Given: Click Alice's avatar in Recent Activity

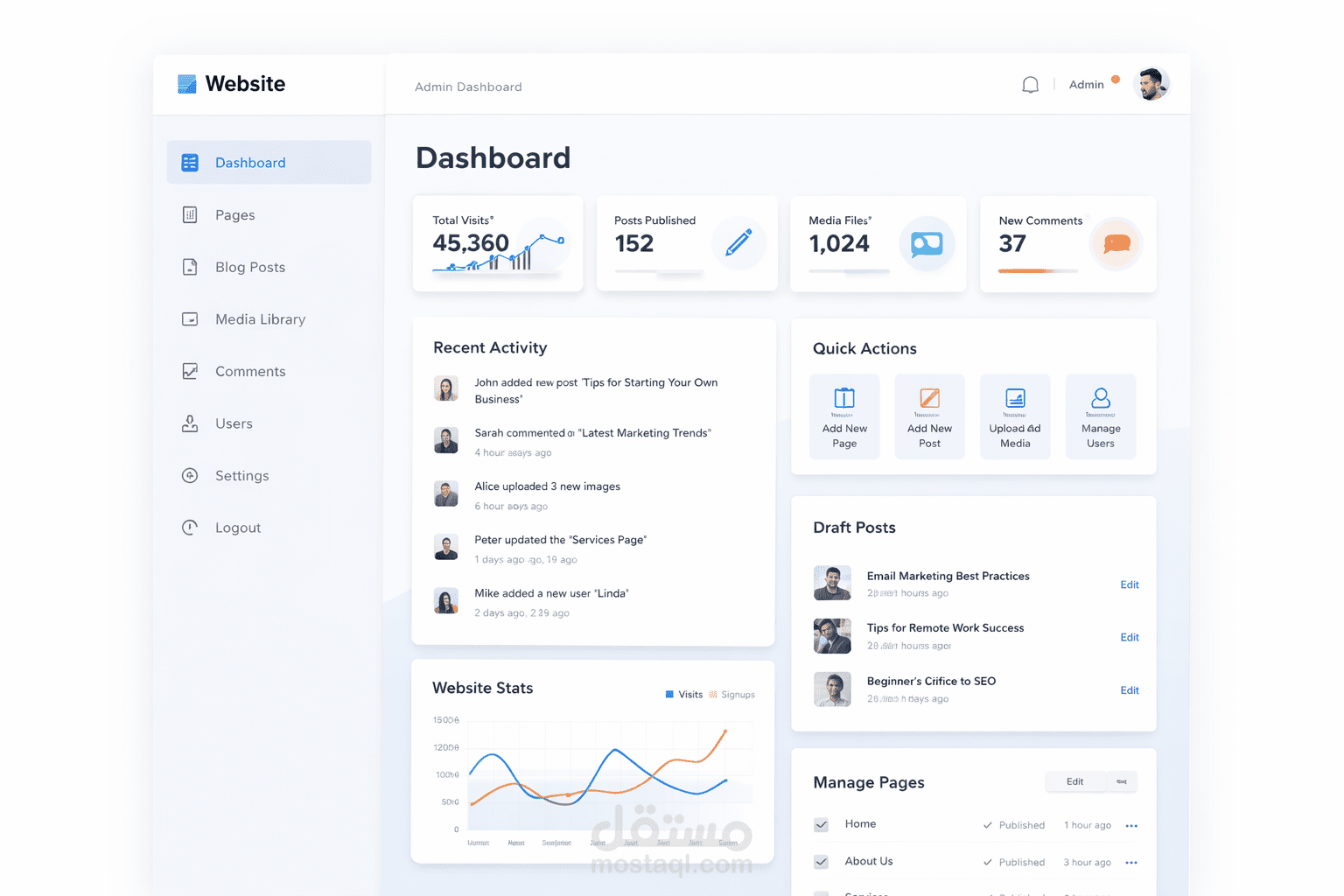Looking at the screenshot, I should click(x=446, y=493).
